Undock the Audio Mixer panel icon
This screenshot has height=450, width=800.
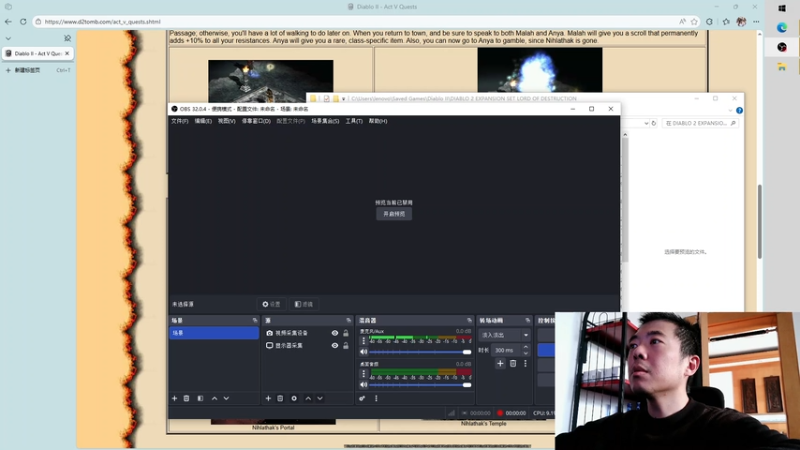469,320
